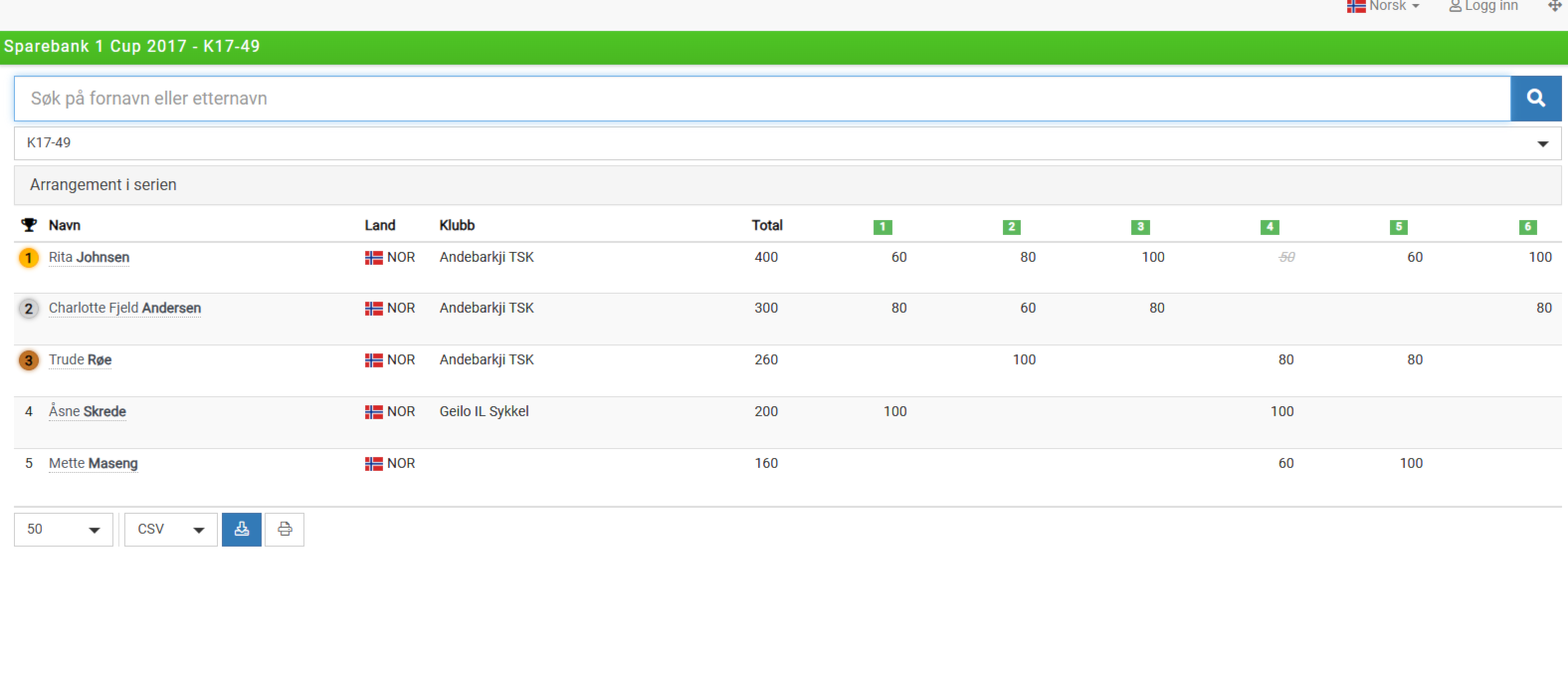Click the blue search magnifier button
1568x684 pixels.
coord(1536,99)
